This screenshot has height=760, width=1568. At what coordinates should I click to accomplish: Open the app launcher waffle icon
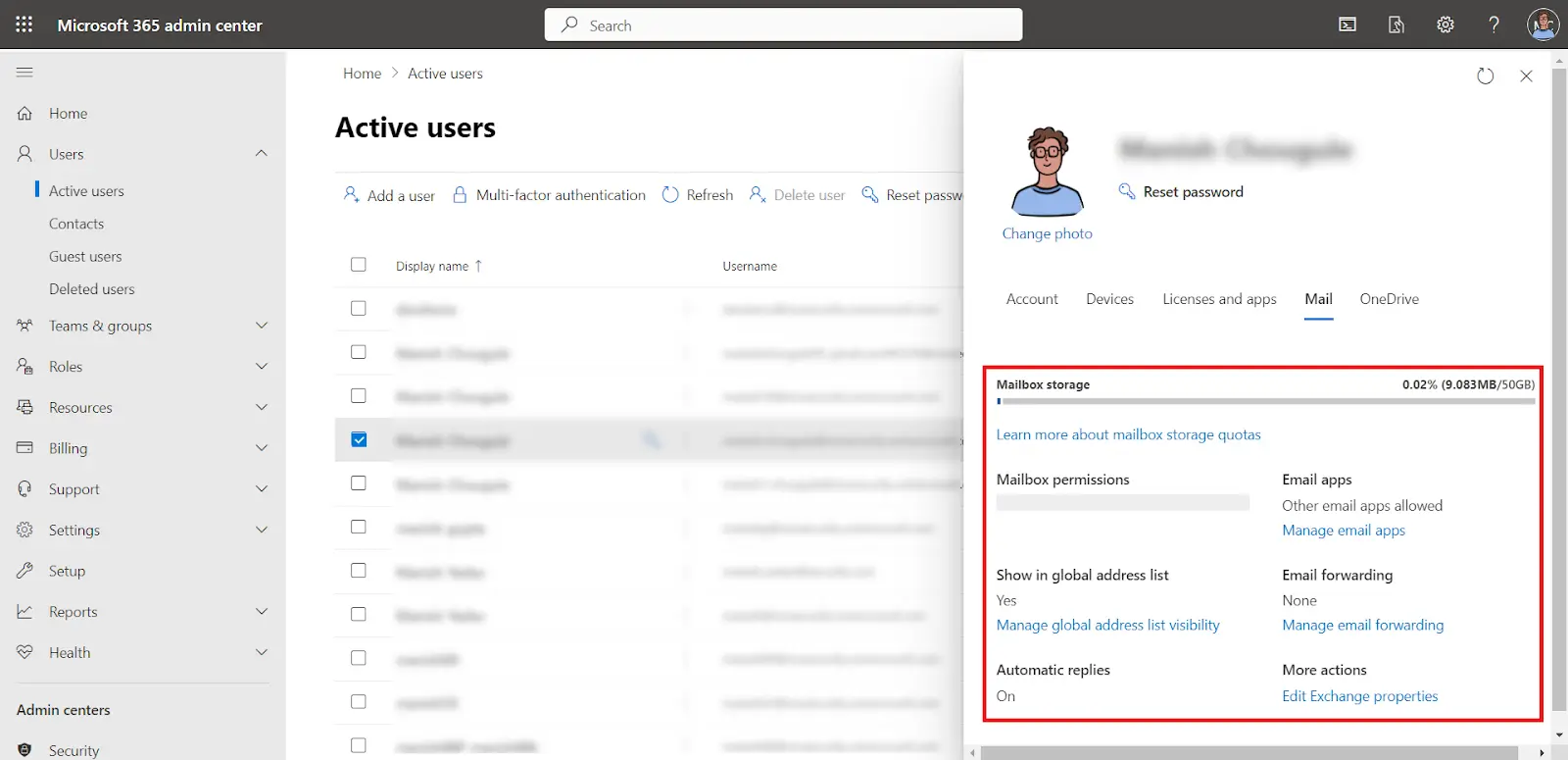24,25
